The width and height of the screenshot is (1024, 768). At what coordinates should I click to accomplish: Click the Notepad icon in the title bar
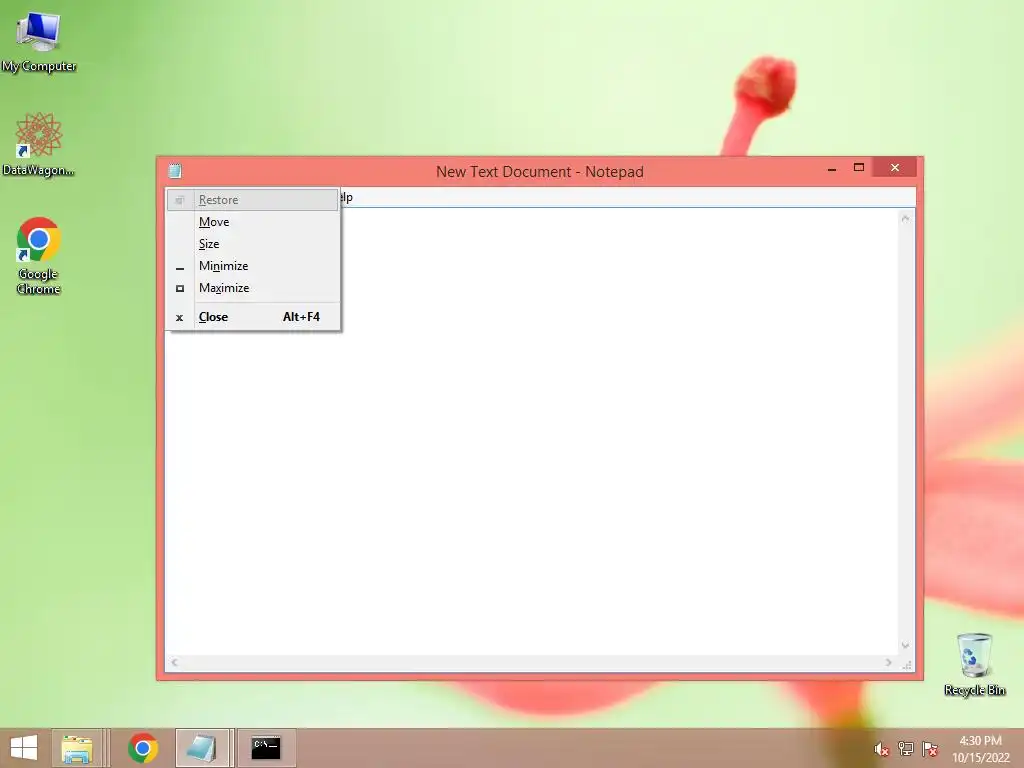pyautogui.click(x=175, y=171)
